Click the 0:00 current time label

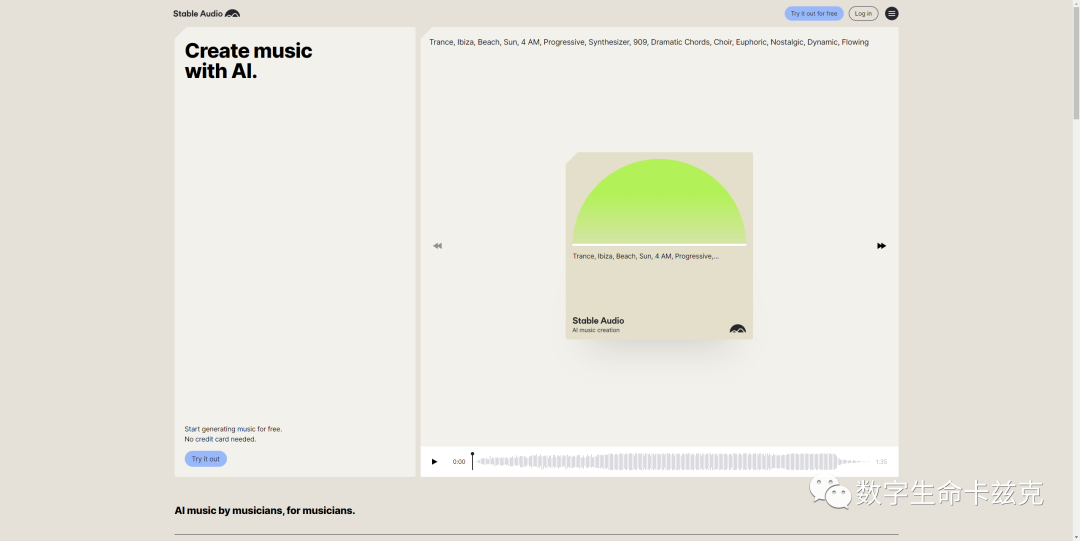click(458, 462)
